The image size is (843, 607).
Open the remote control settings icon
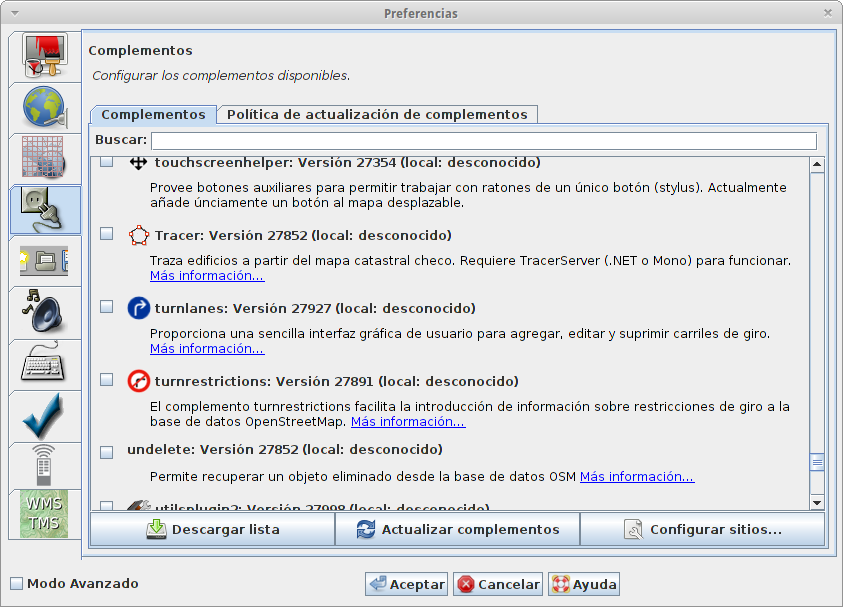pyautogui.click(x=44, y=466)
